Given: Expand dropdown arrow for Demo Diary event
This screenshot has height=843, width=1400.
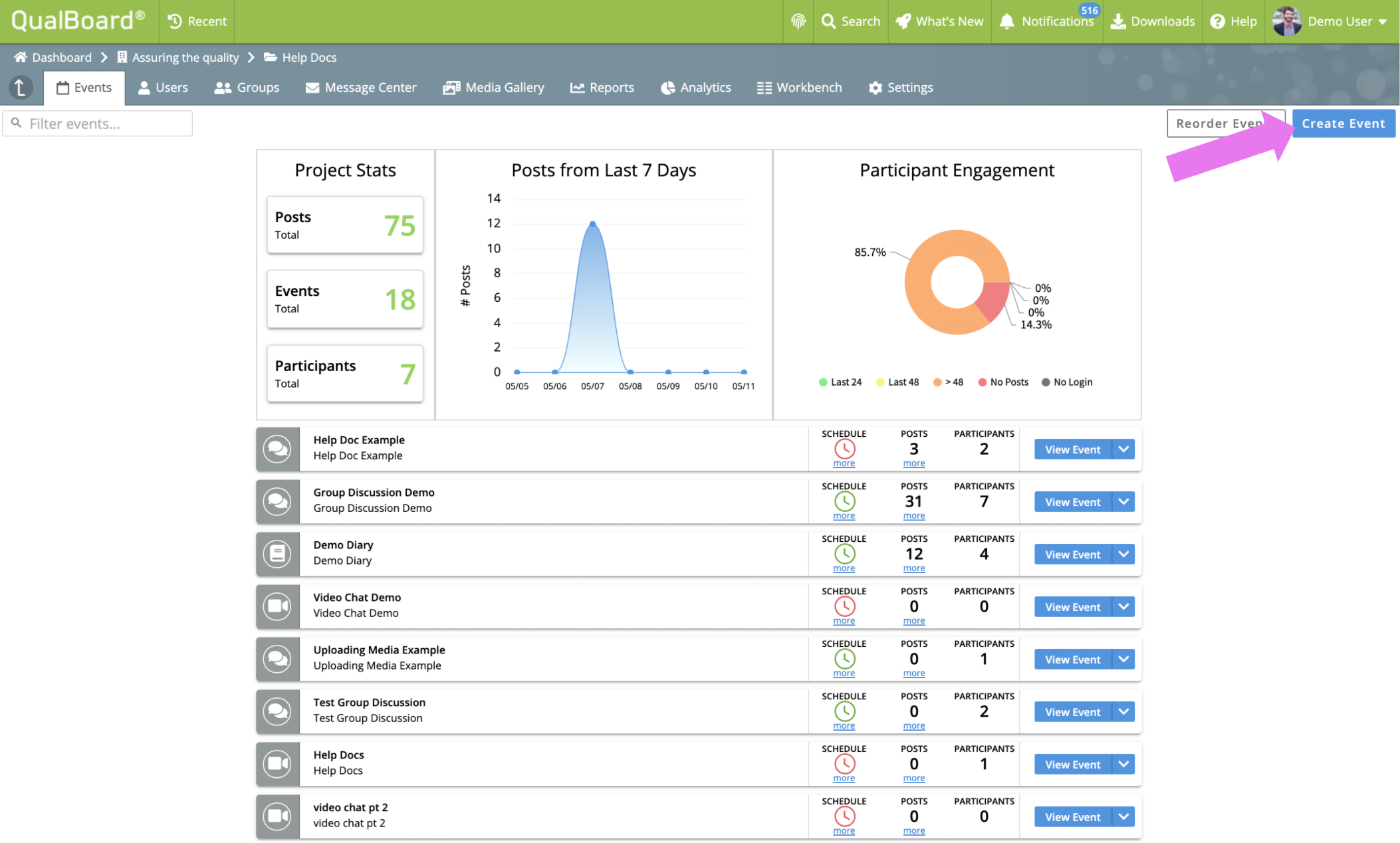Looking at the screenshot, I should pyautogui.click(x=1123, y=554).
